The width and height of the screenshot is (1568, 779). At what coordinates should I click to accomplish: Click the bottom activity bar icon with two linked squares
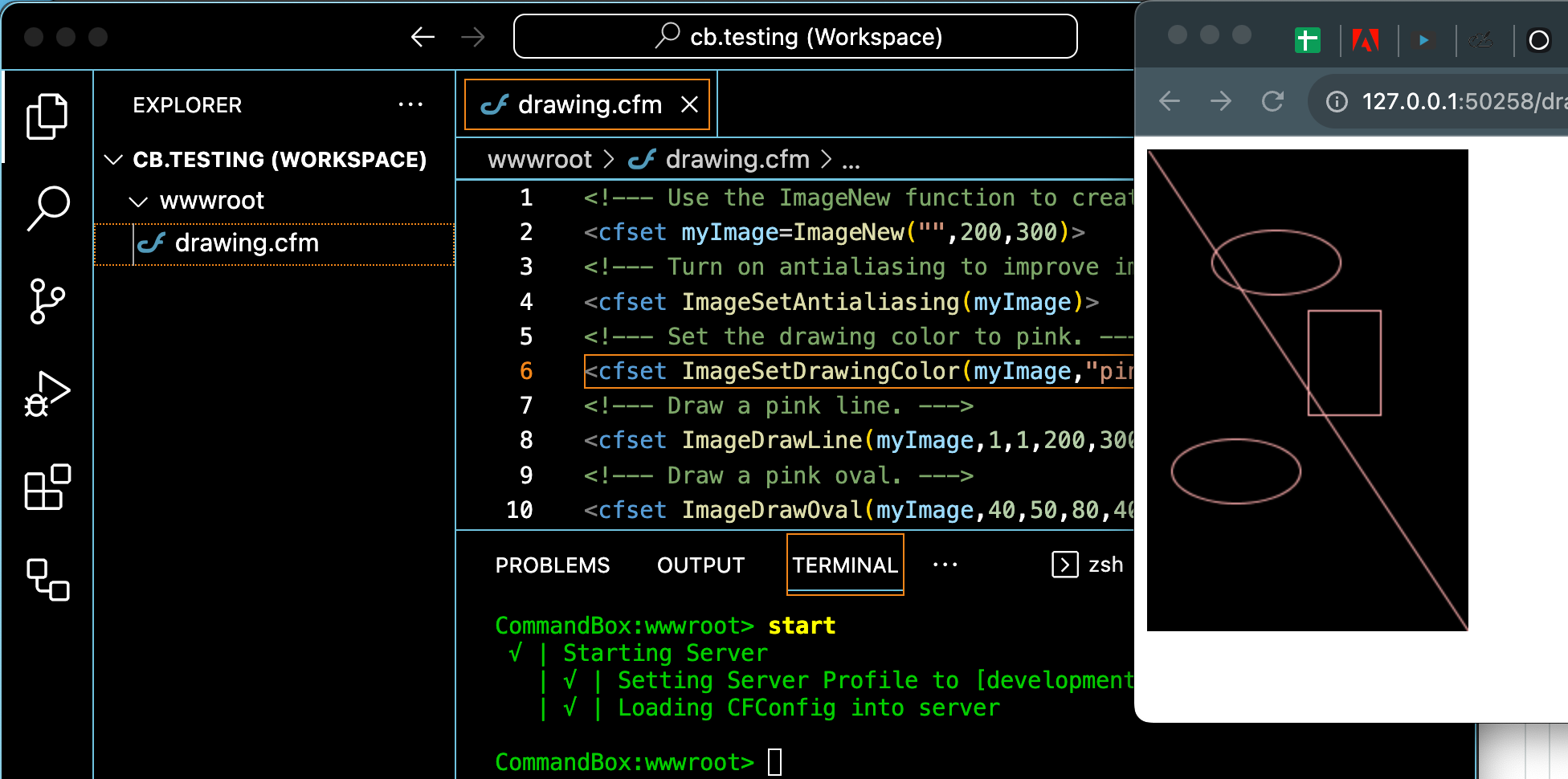point(47,579)
